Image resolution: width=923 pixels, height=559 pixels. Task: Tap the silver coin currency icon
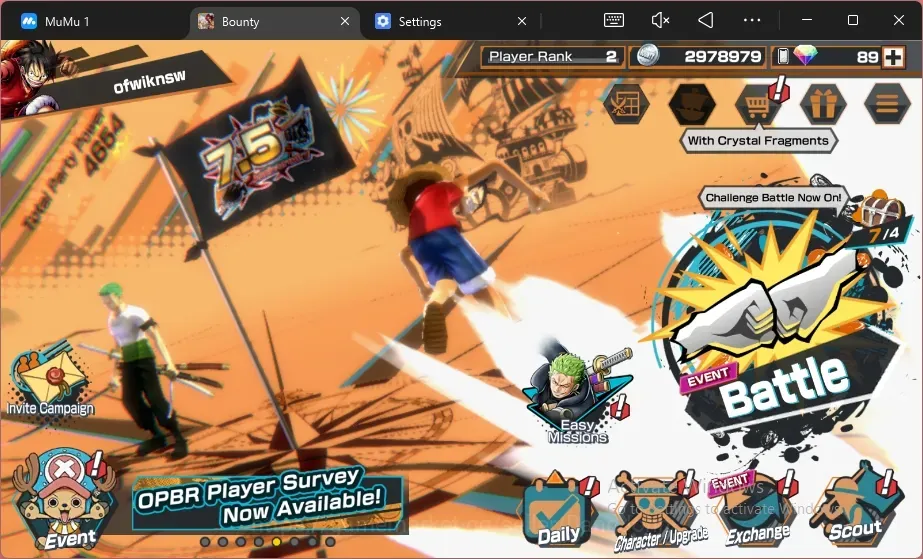[648, 56]
